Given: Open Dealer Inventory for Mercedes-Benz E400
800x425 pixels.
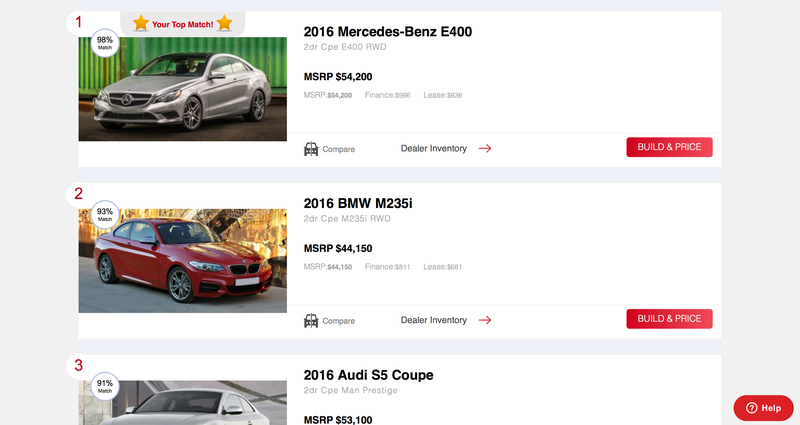Looking at the screenshot, I should [x=434, y=148].
